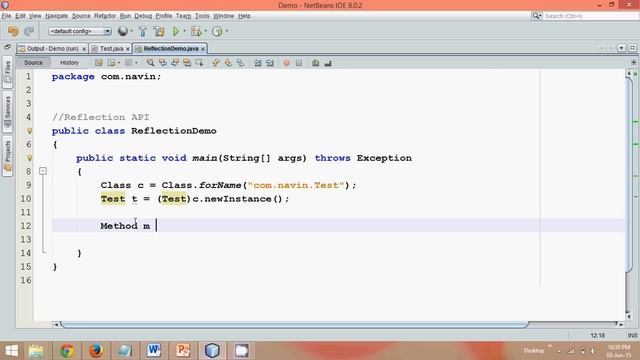Open dropdown arrow next to Run Project
Screen dimensions: 640x360
(x=184, y=31)
